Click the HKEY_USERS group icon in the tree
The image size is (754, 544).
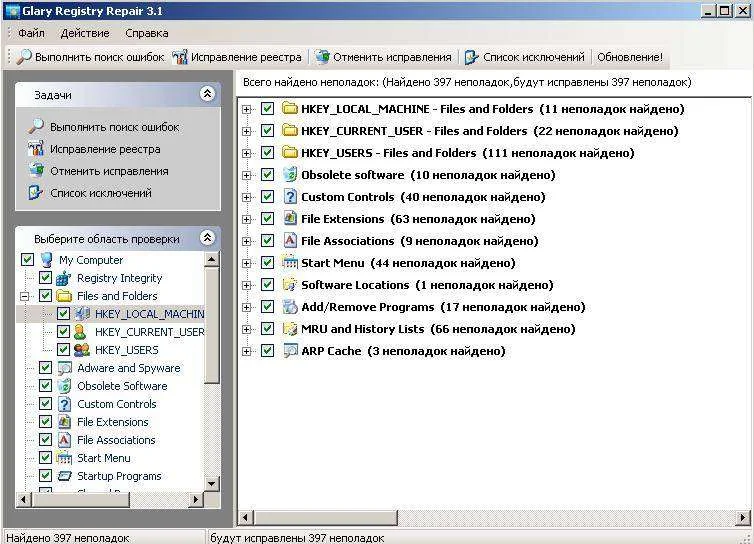[82, 350]
